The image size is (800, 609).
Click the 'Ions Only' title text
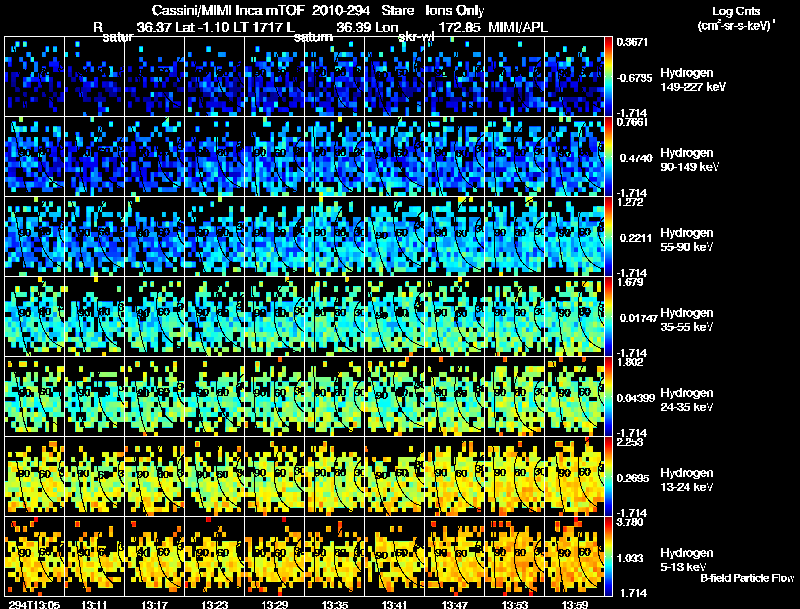(x=455, y=10)
